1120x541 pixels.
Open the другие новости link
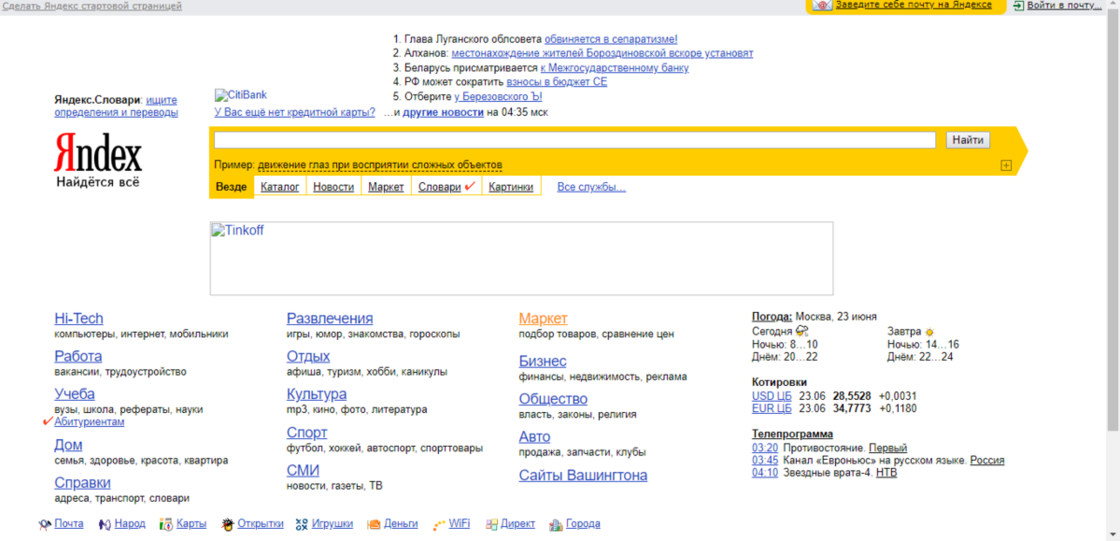[443, 112]
